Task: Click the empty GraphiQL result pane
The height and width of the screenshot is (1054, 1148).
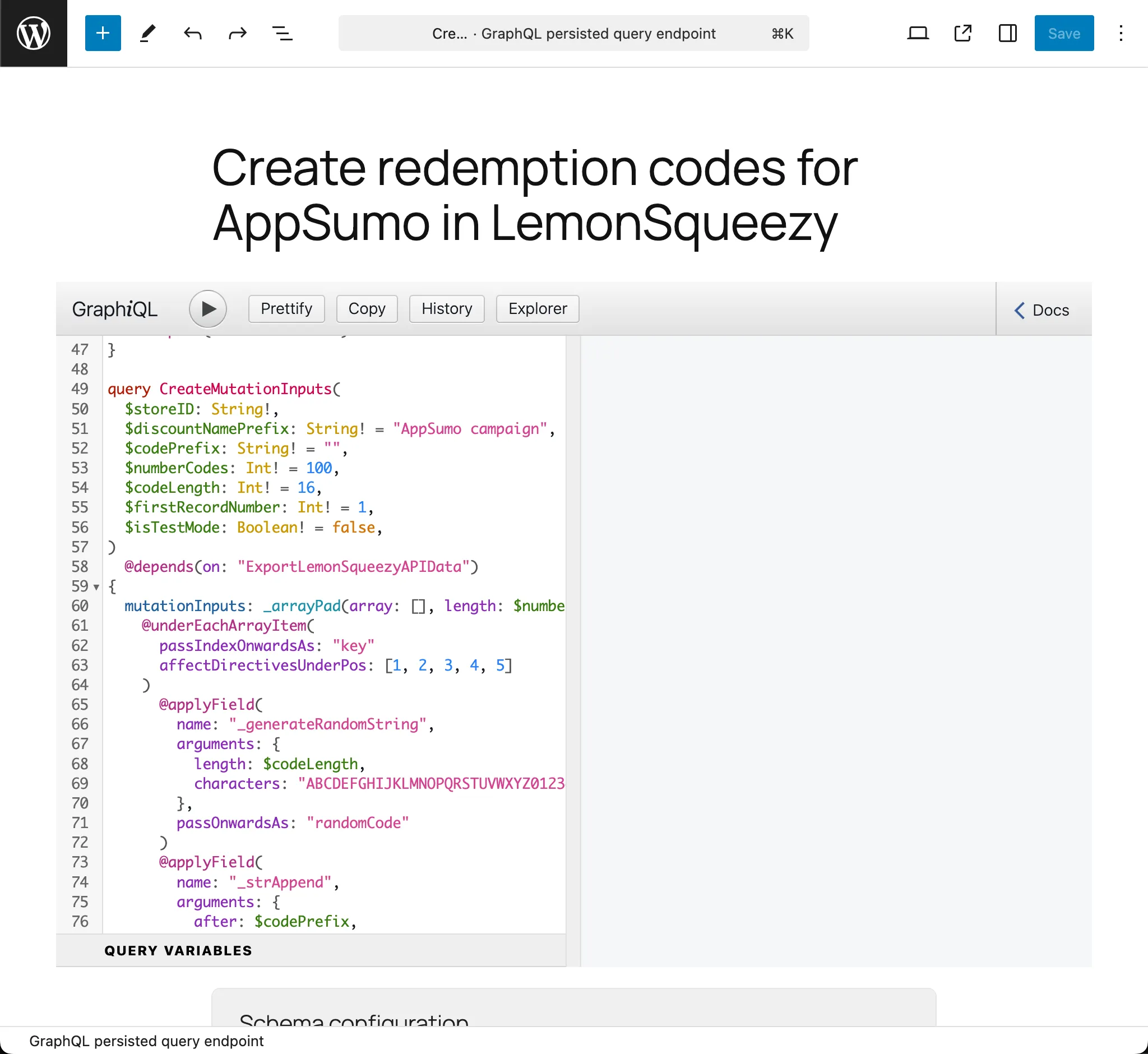Action: pos(836,650)
